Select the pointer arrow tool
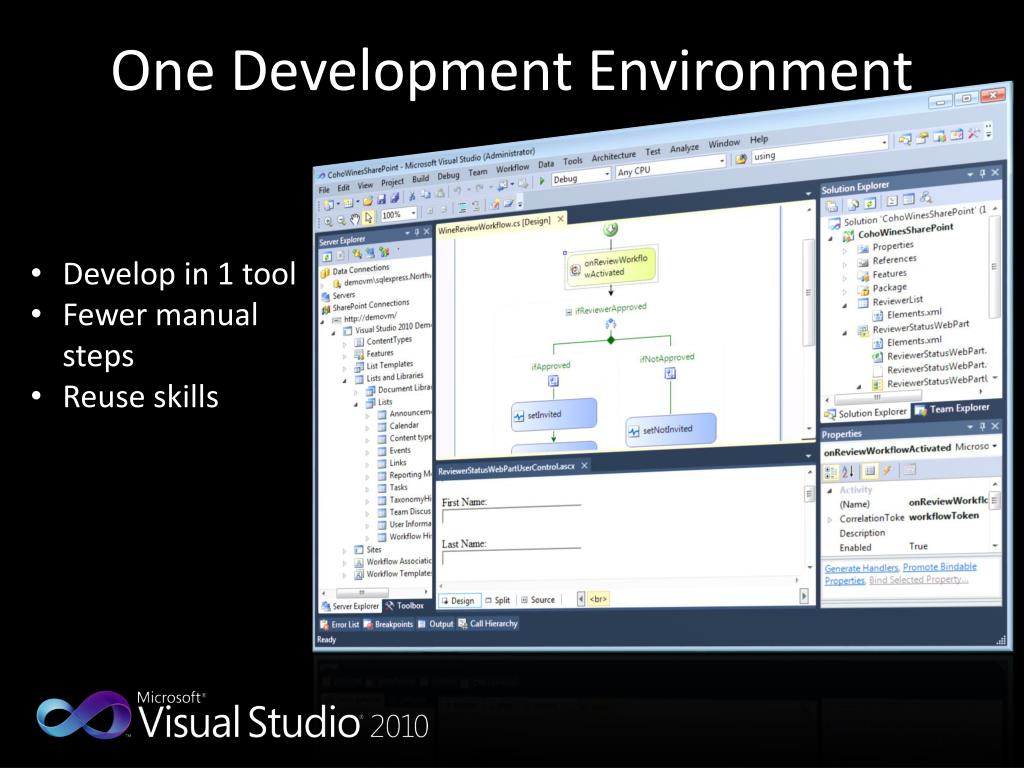 368,217
